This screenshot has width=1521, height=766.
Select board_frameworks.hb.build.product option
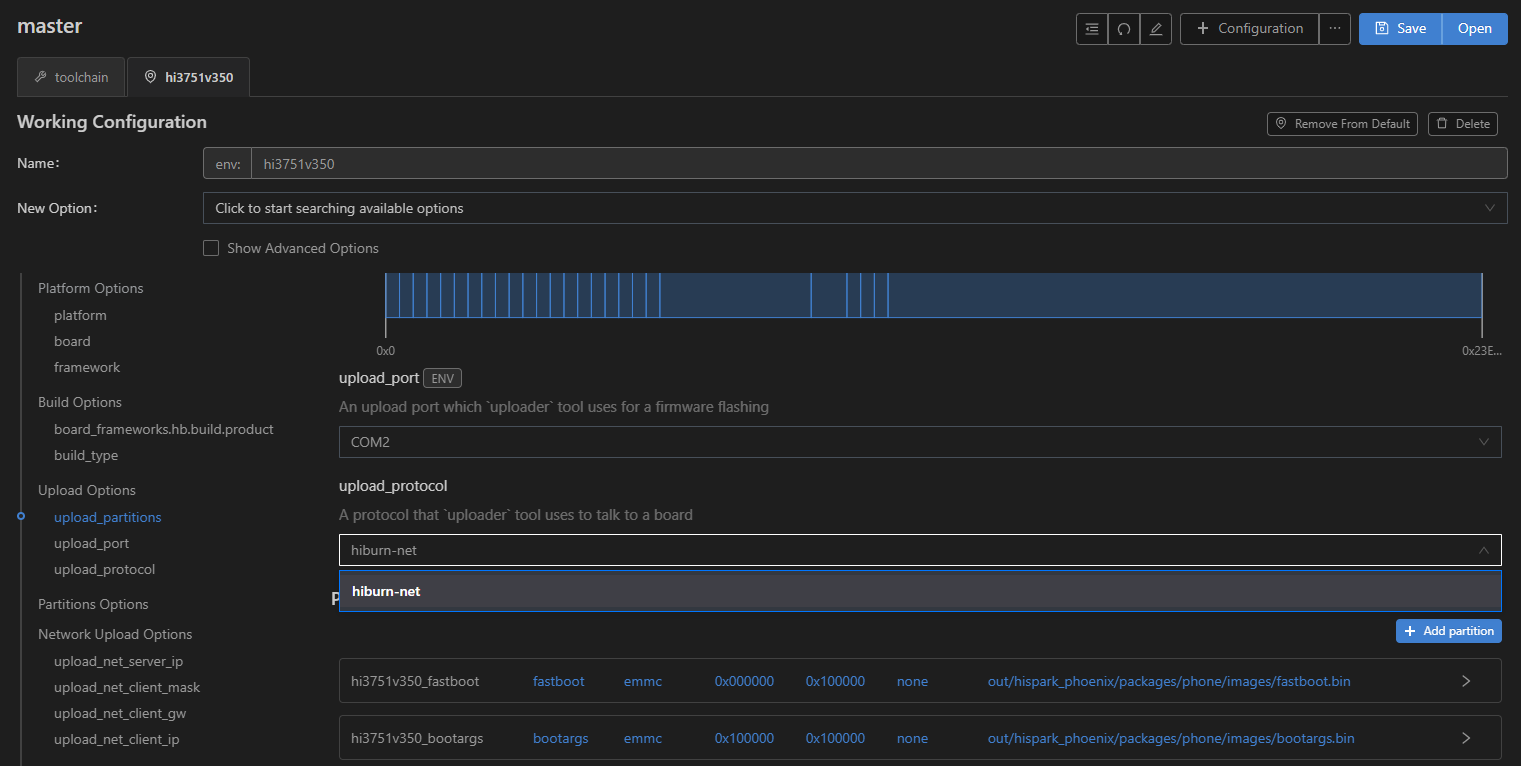coord(164,429)
